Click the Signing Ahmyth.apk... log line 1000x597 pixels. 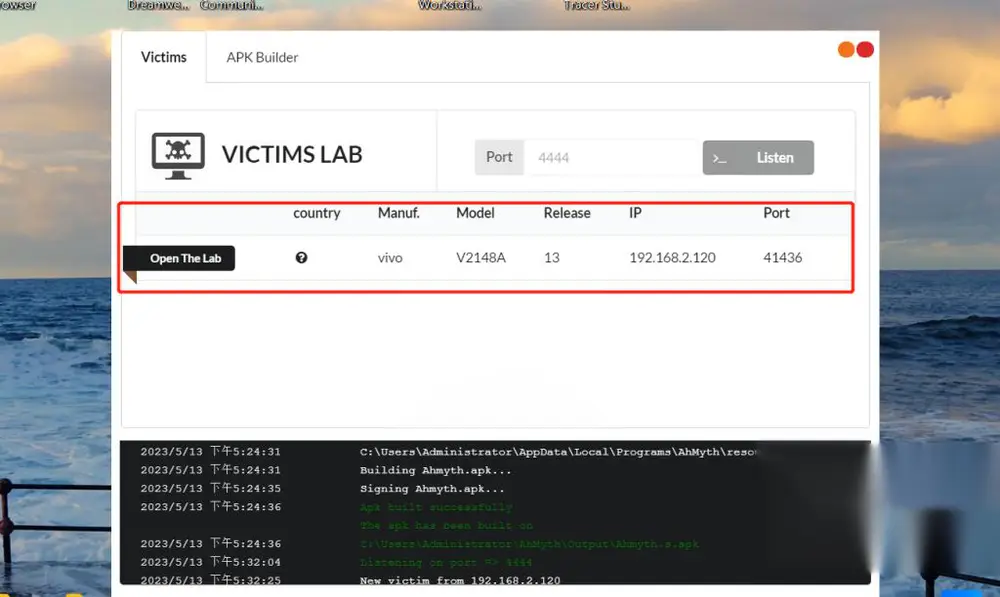[432, 489]
